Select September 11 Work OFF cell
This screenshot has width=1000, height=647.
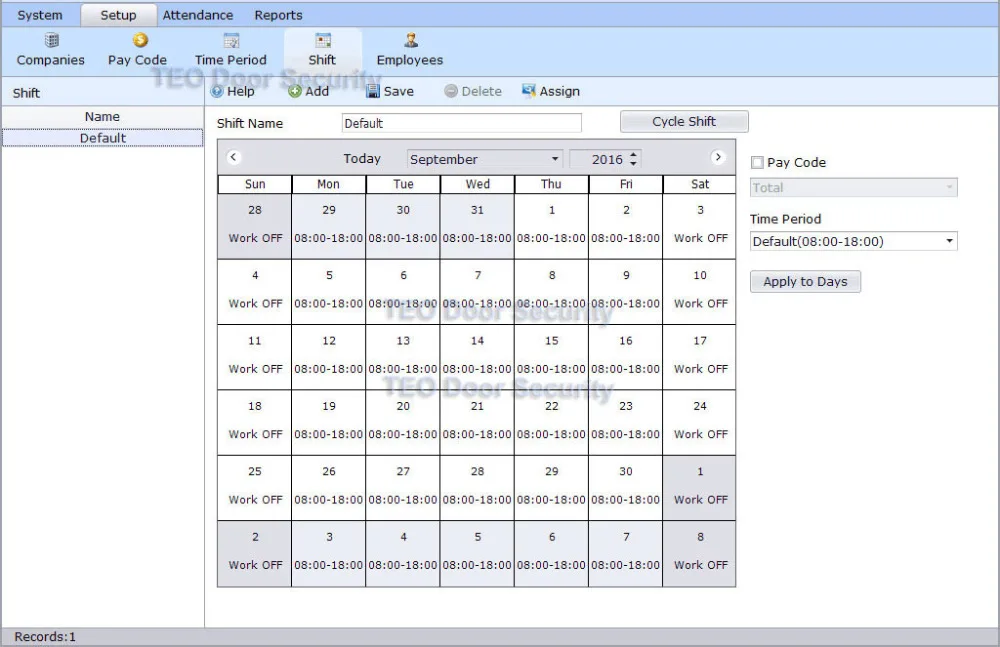tap(254, 357)
